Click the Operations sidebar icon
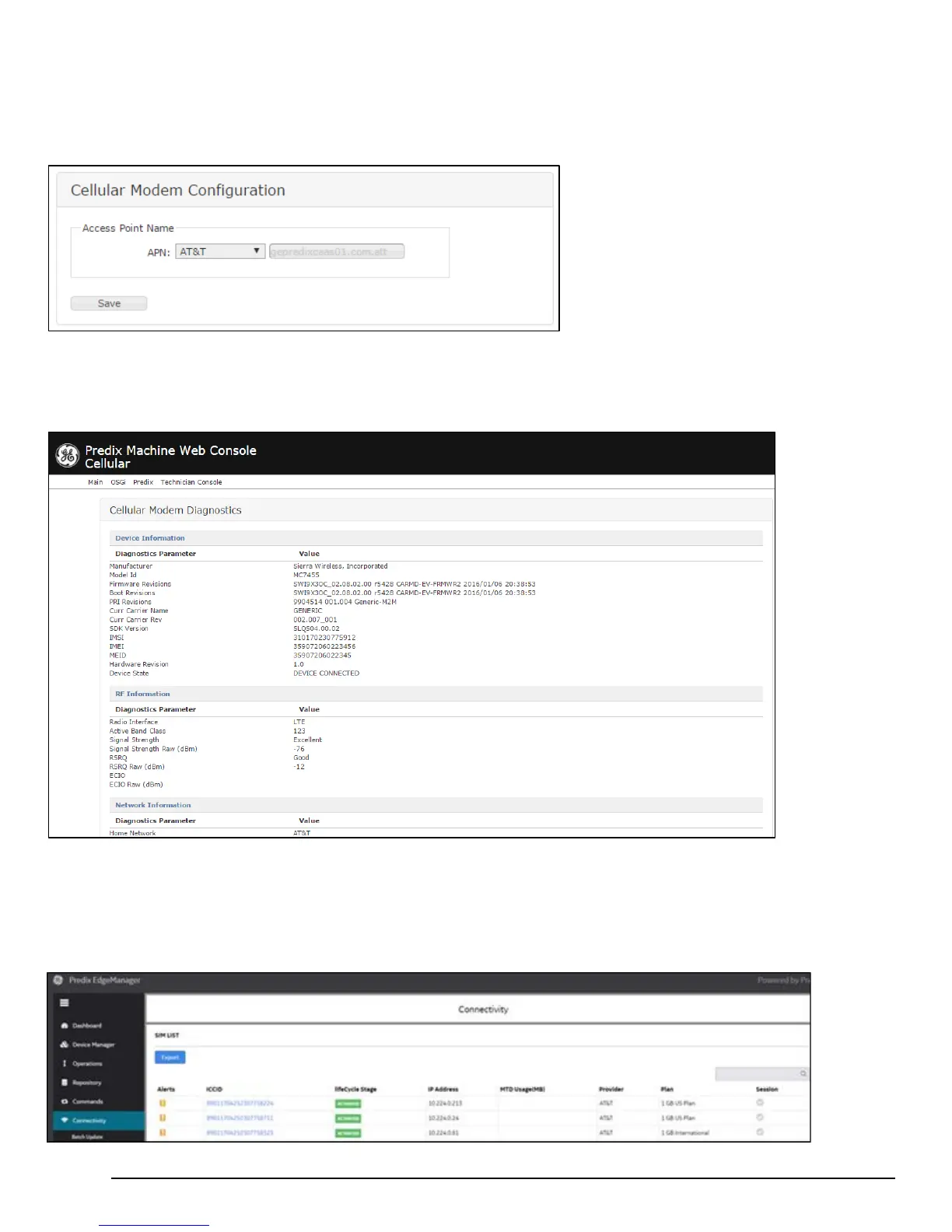The image size is (952, 1232). [65, 1063]
